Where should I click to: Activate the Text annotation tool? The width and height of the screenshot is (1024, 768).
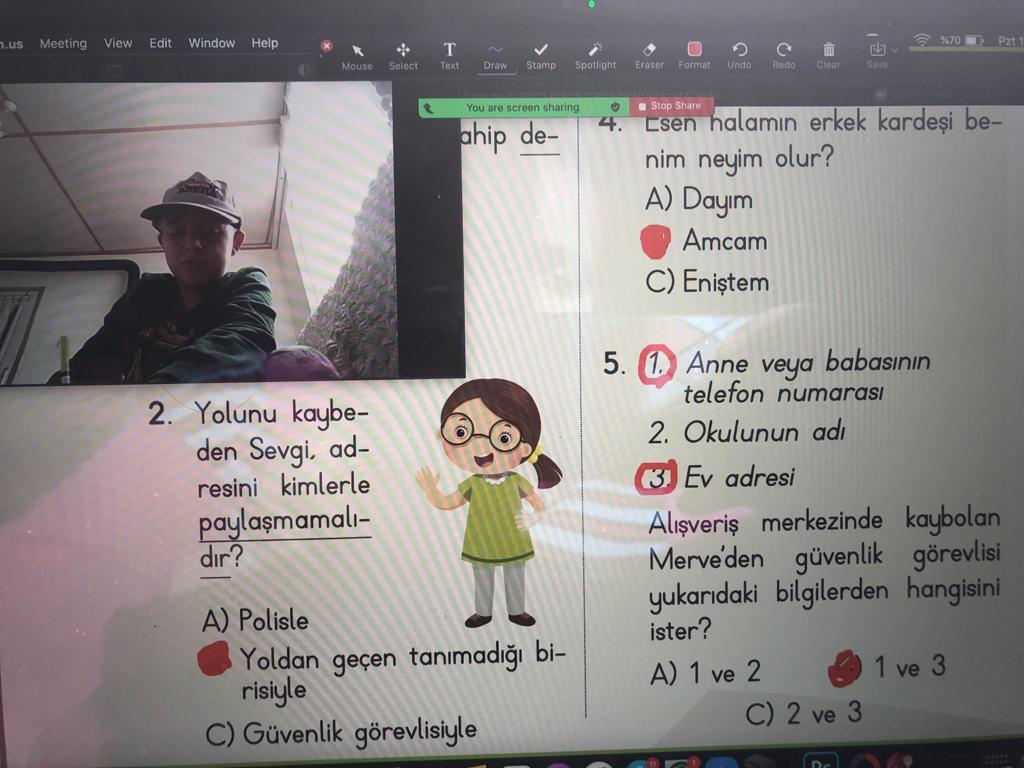[x=450, y=54]
